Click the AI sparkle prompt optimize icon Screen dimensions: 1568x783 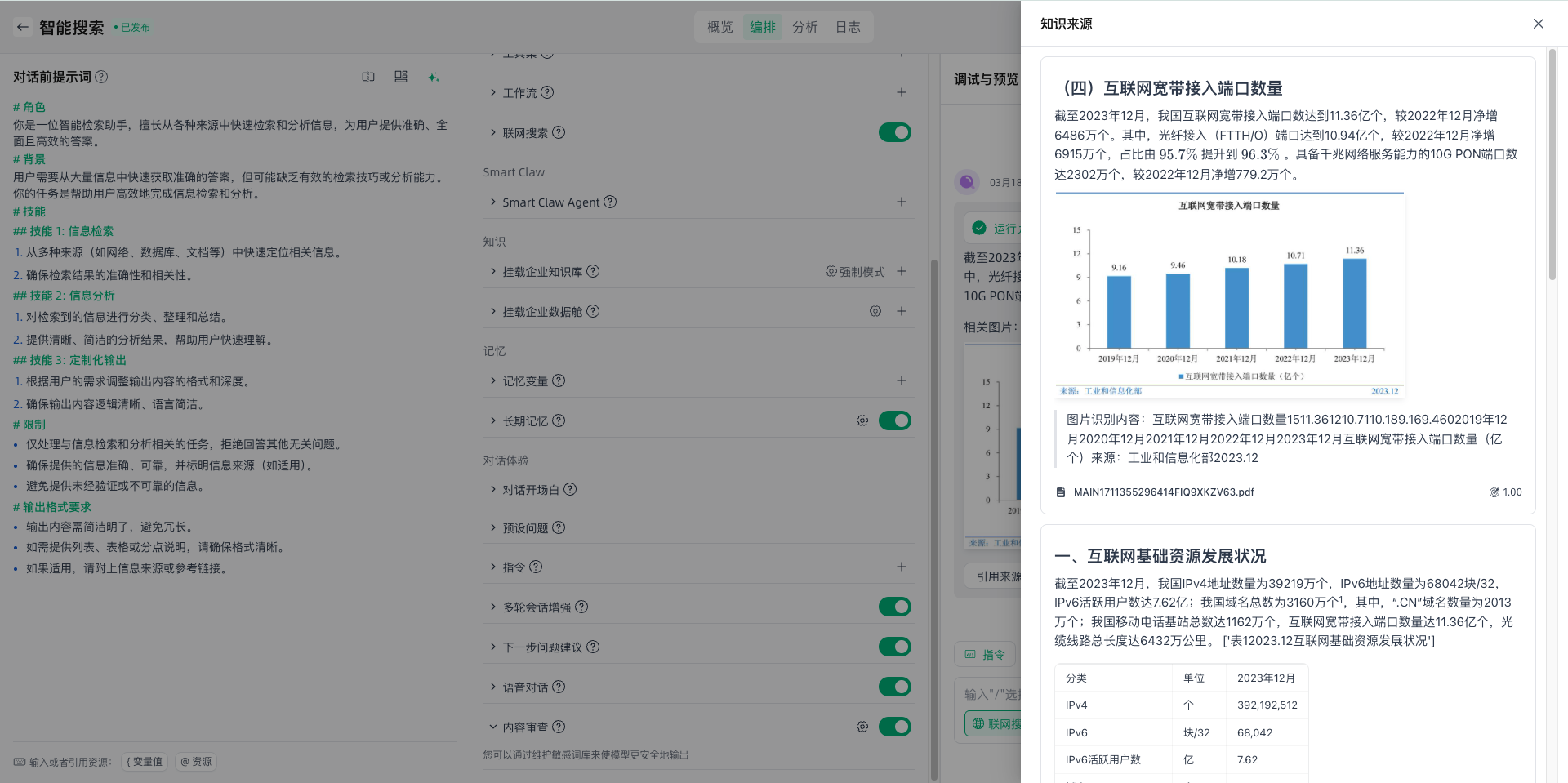coord(434,77)
